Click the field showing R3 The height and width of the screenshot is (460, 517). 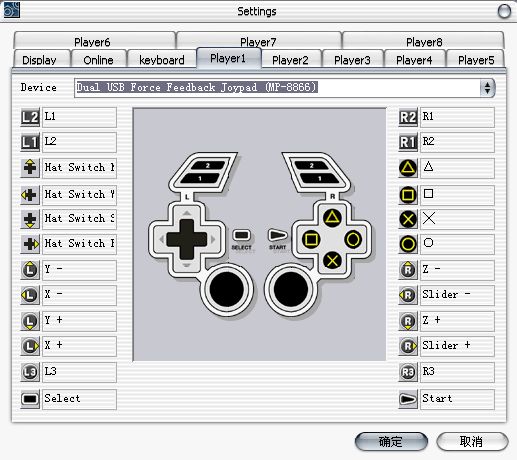pos(457,372)
